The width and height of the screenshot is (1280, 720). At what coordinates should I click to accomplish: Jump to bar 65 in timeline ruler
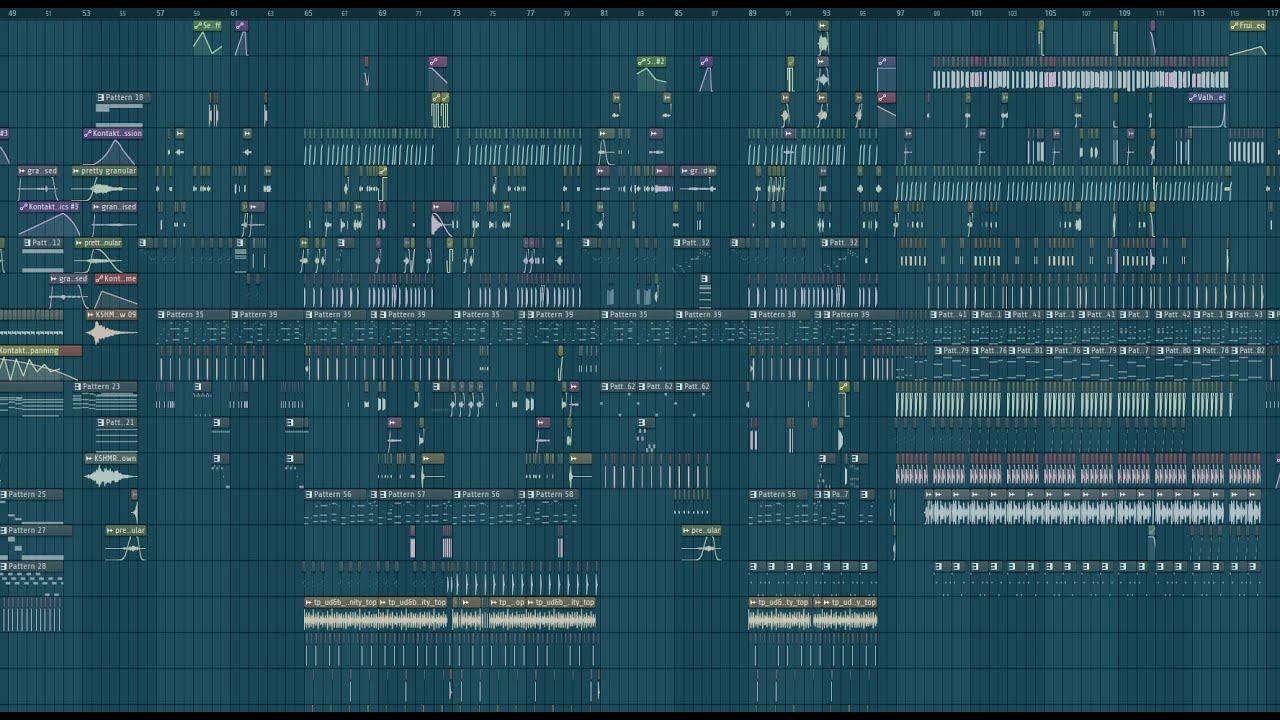click(x=308, y=13)
